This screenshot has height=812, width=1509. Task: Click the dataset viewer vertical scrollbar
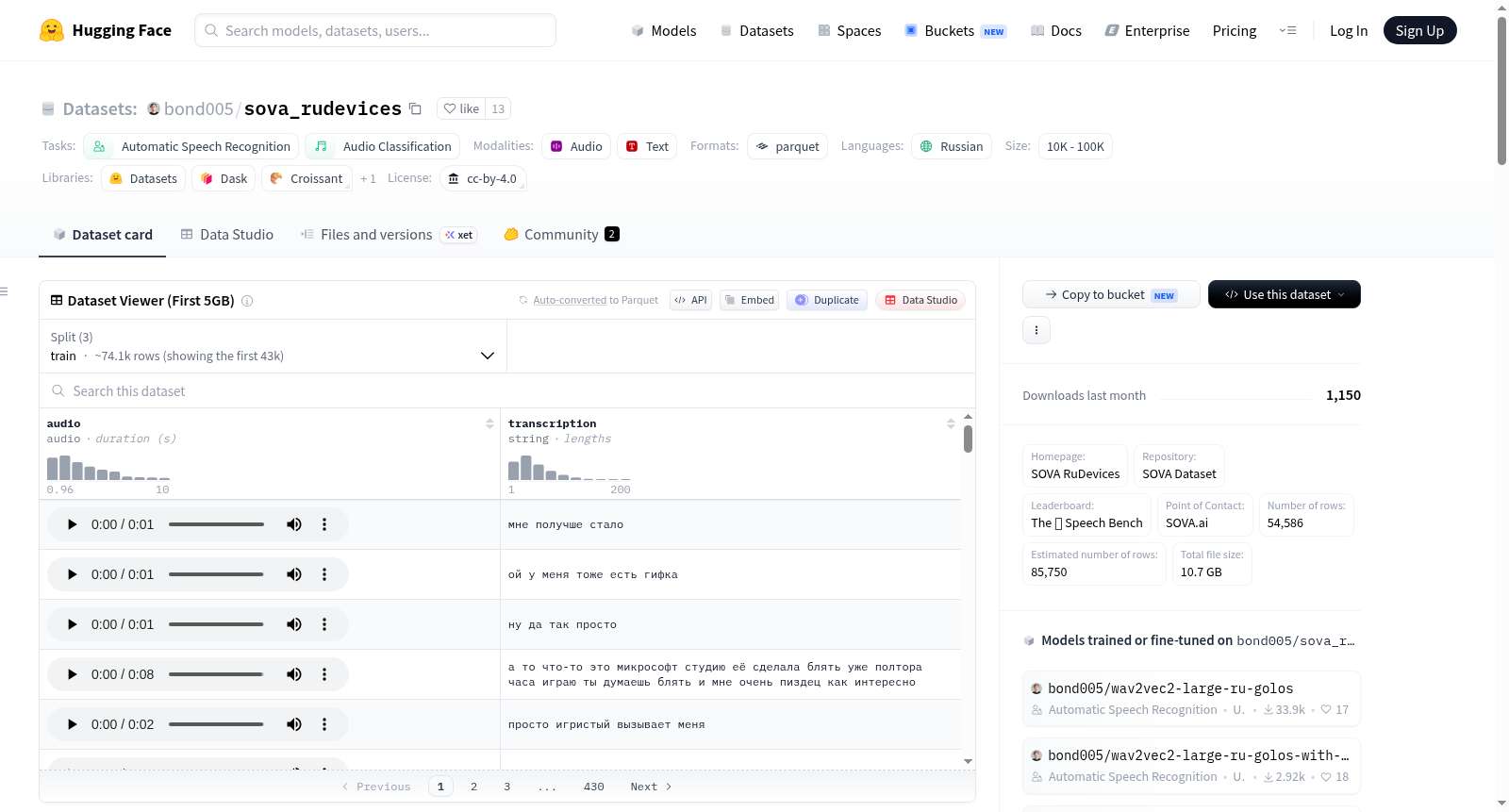968,439
